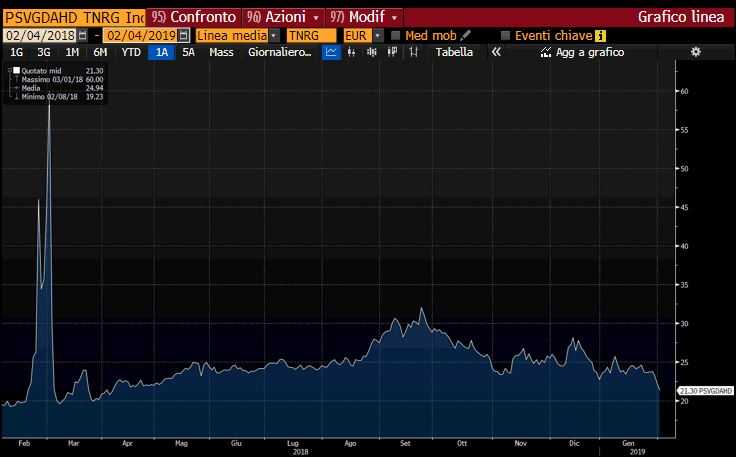Click the Agg a grafico chart icon
Viewport: 736px width, 457px height.
pos(545,52)
